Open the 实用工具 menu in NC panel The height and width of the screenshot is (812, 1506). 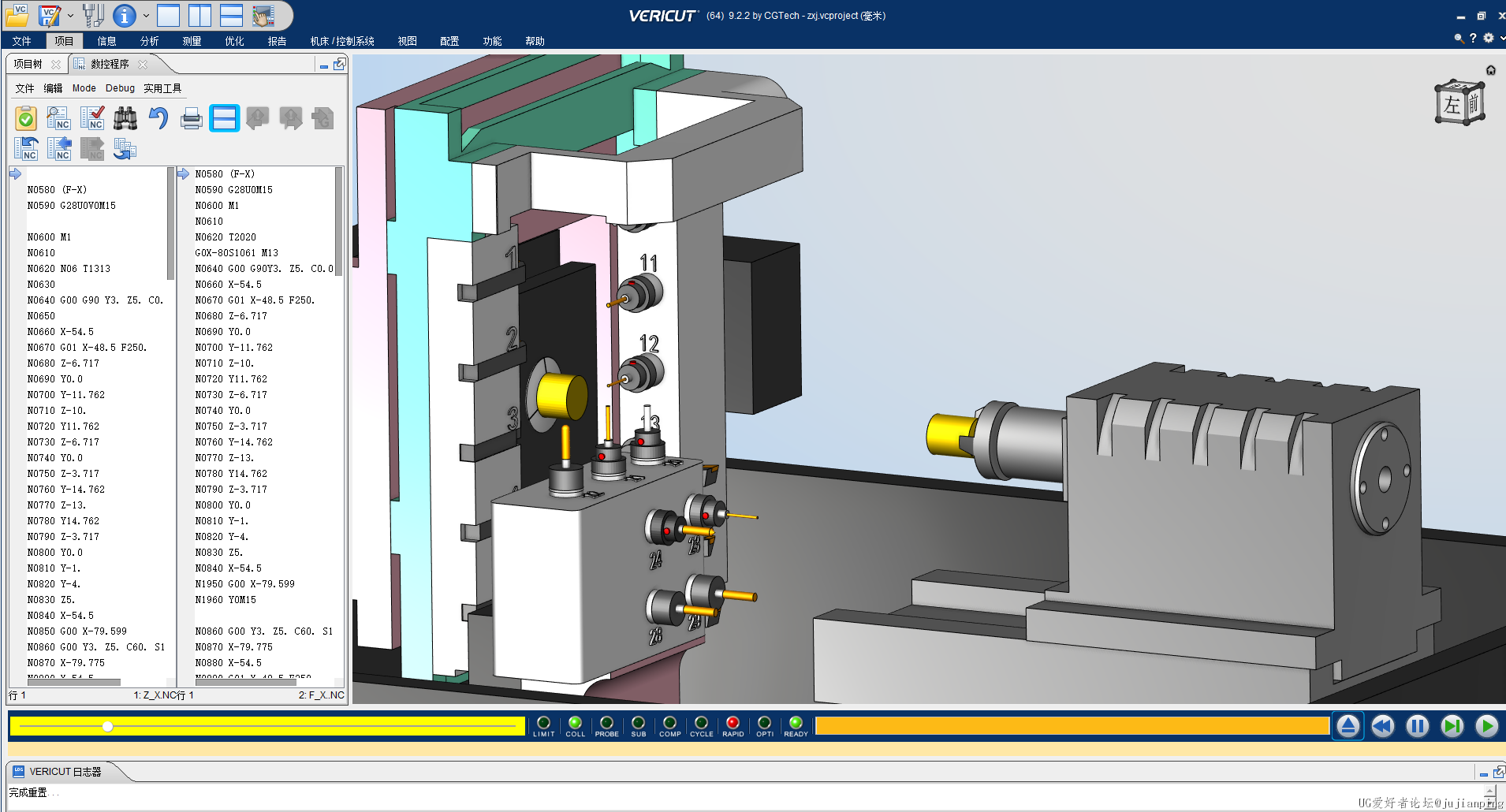(x=162, y=88)
